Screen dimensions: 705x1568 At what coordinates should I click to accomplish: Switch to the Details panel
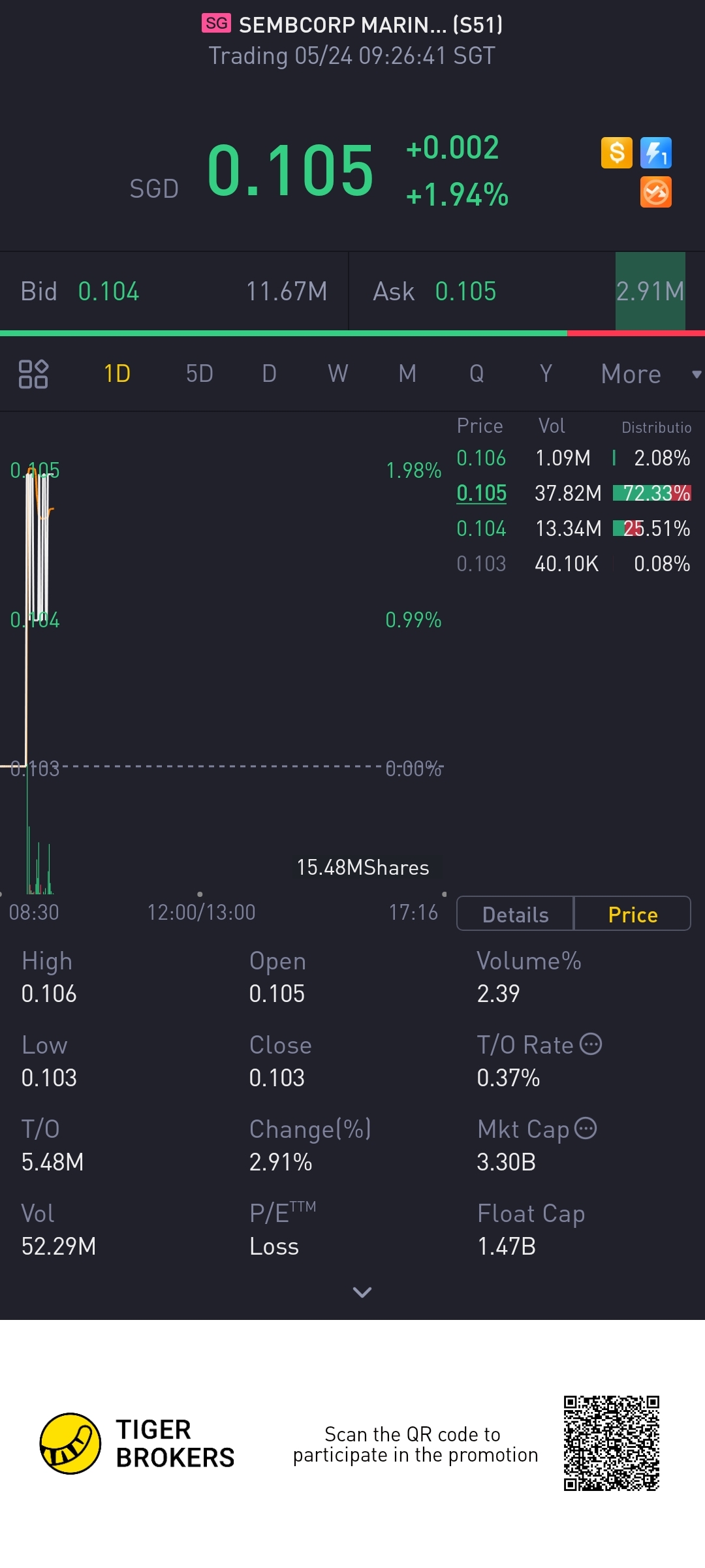pyautogui.click(x=515, y=914)
